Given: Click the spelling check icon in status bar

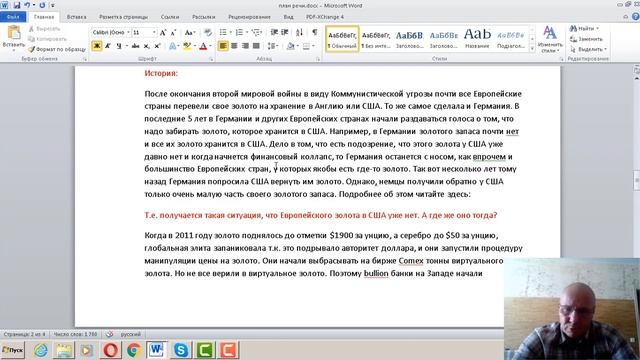Looking at the screenshot, I should tap(109, 334).
